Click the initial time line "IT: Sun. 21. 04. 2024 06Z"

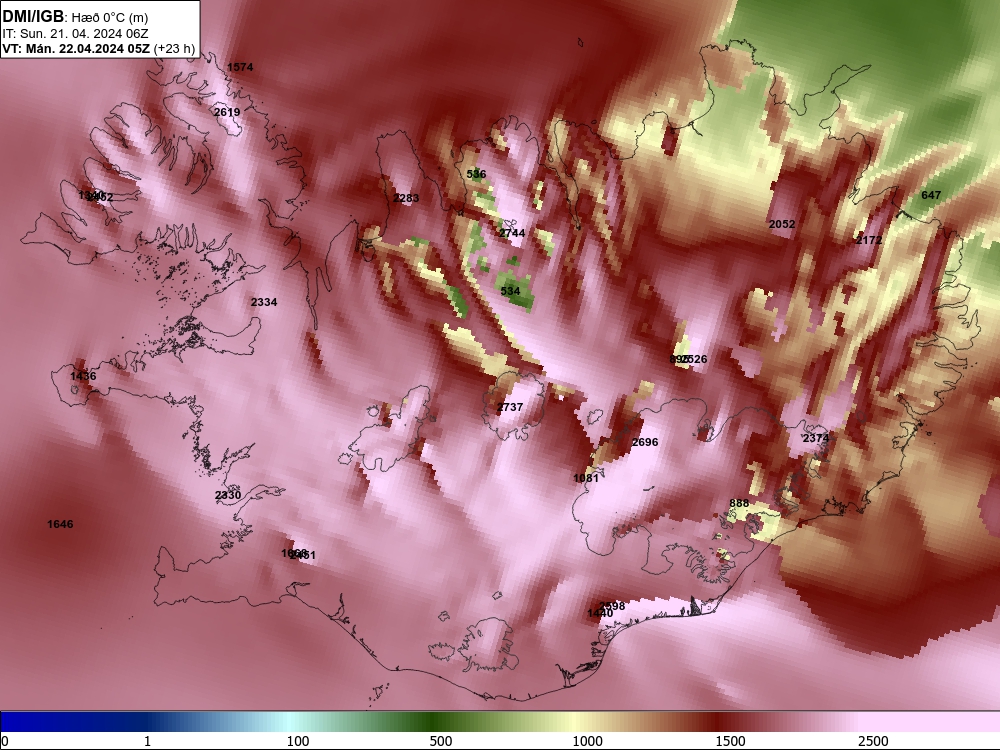pyautogui.click(x=75, y=34)
